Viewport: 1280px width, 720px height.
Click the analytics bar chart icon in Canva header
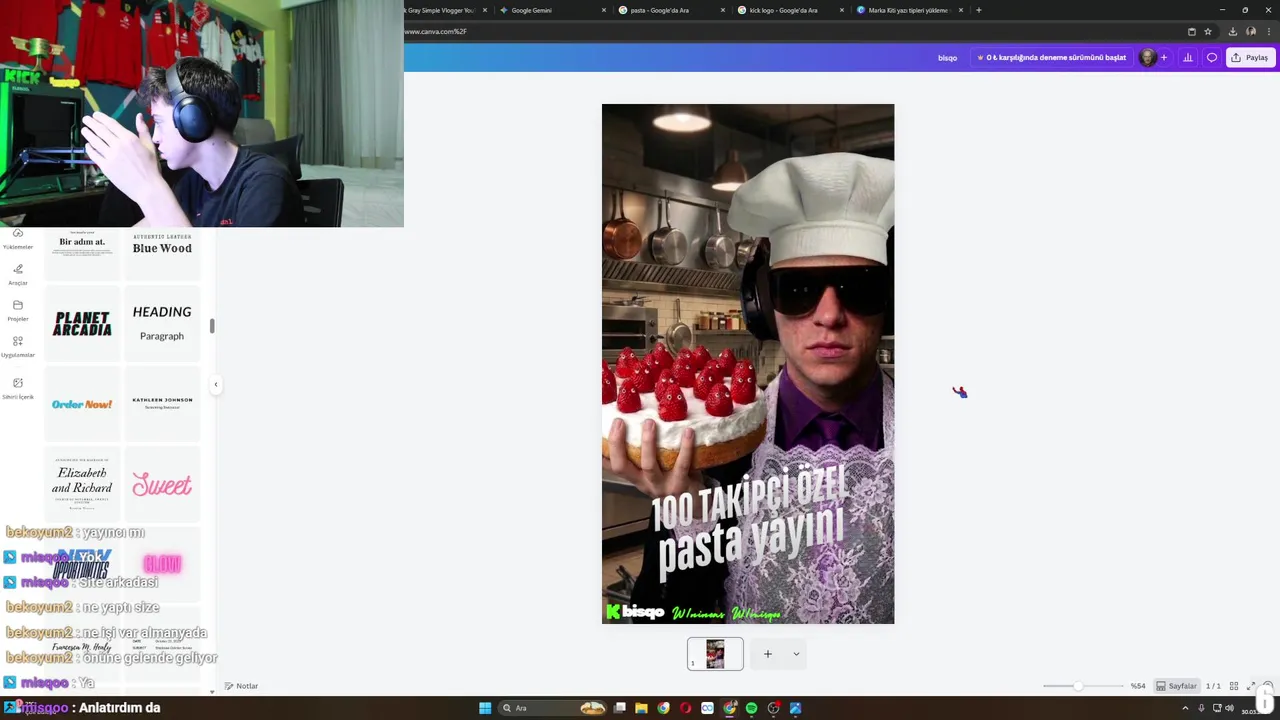1188,58
